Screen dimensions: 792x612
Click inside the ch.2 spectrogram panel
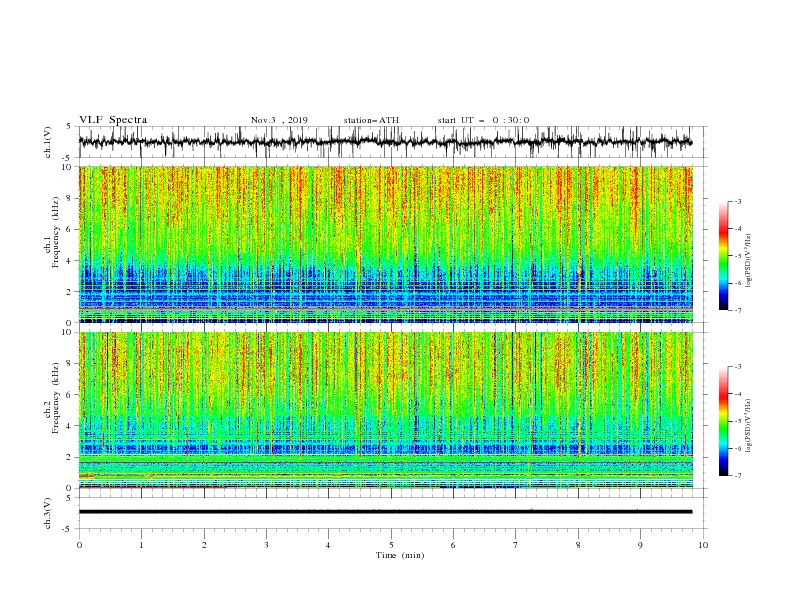click(x=385, y=410)
